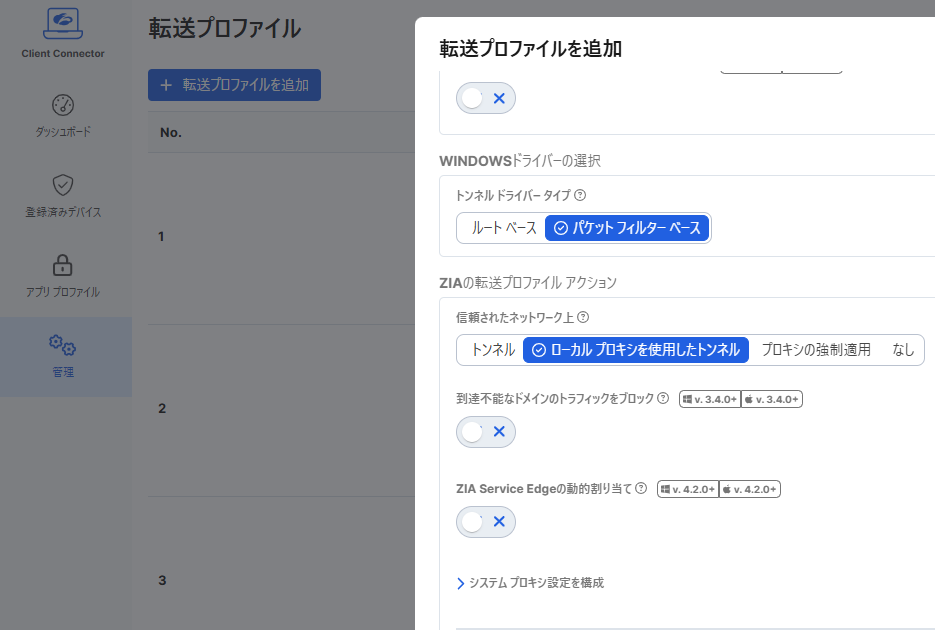Click the Client Connector logo icon

(x=63, y=23)
